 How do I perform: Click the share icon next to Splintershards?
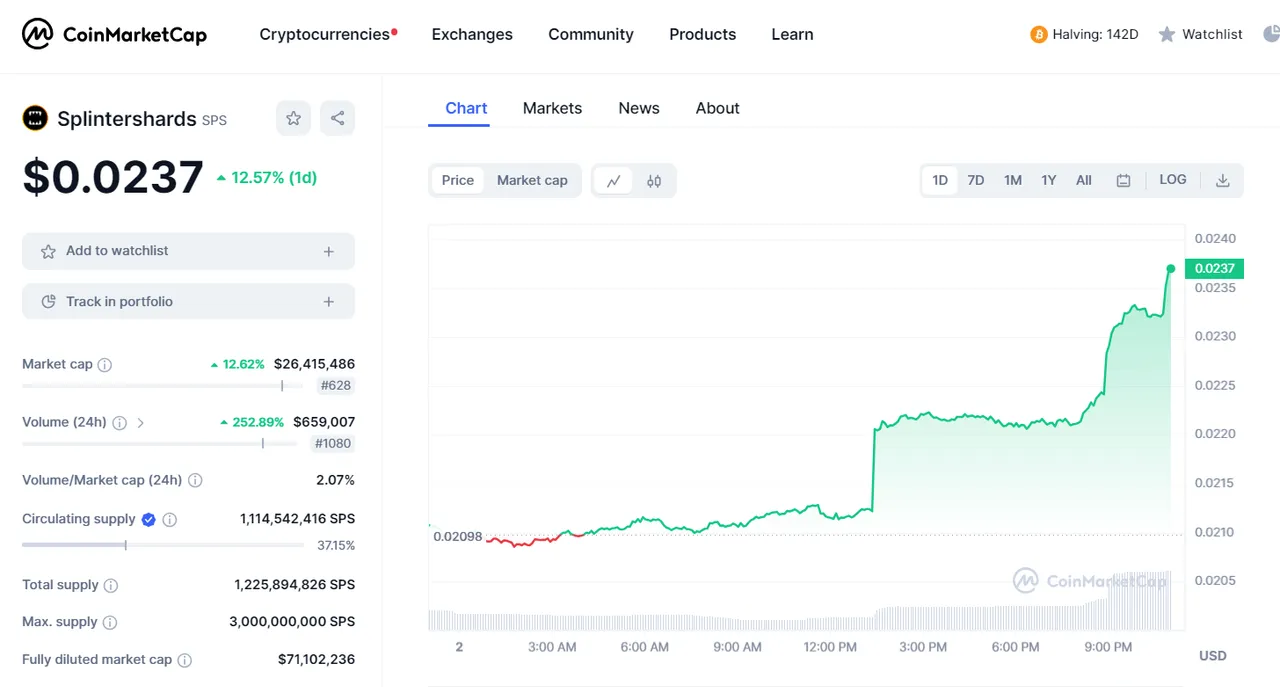tap(337, 118)
